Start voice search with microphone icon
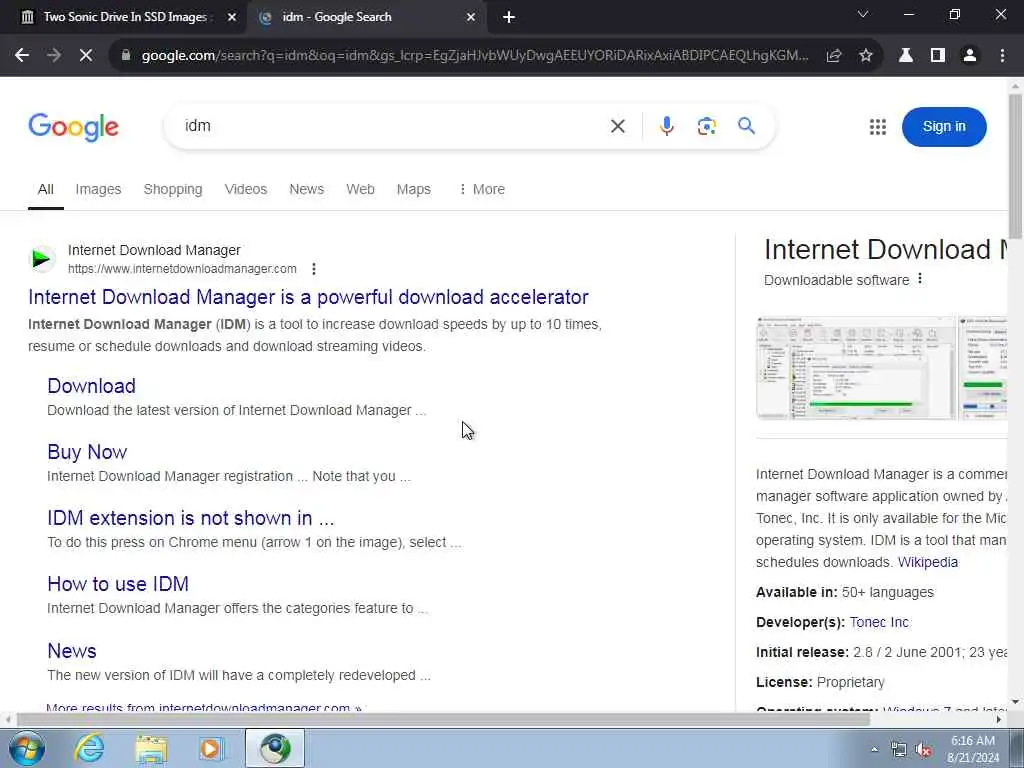Viewport: 1024px width, 768px height. (x=667, y=126)
